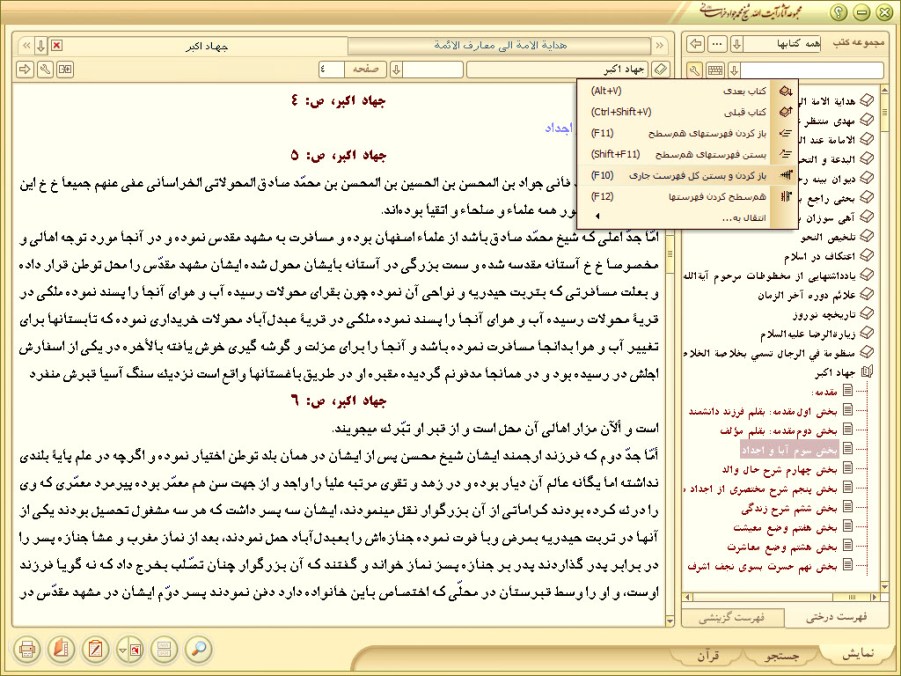Choose کتاب بعدی from the menu

click(x=687, y=91)
